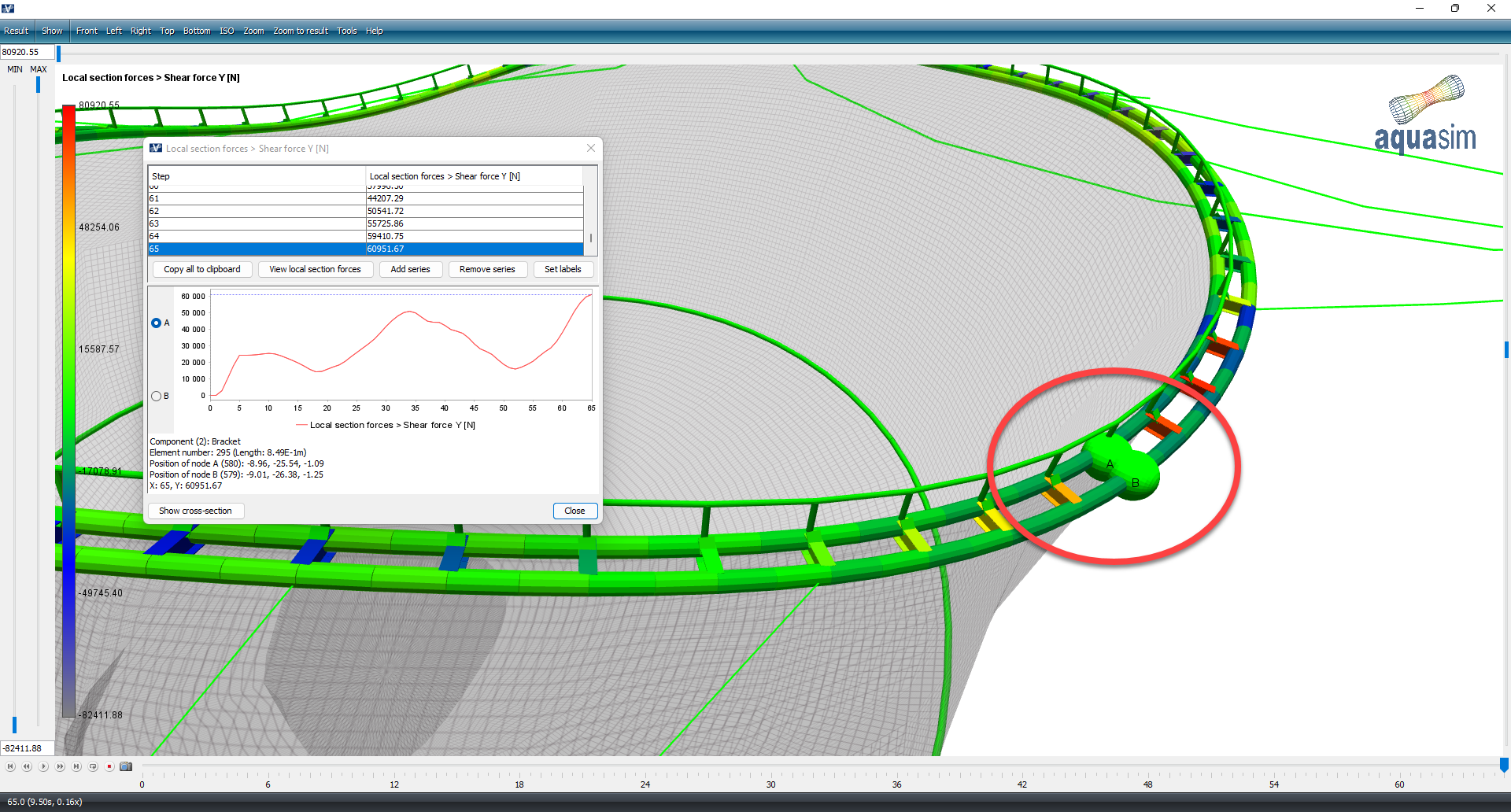This screenshot has height=812, width=1511.
Task: Click Zoom to result
Action: 301,31
